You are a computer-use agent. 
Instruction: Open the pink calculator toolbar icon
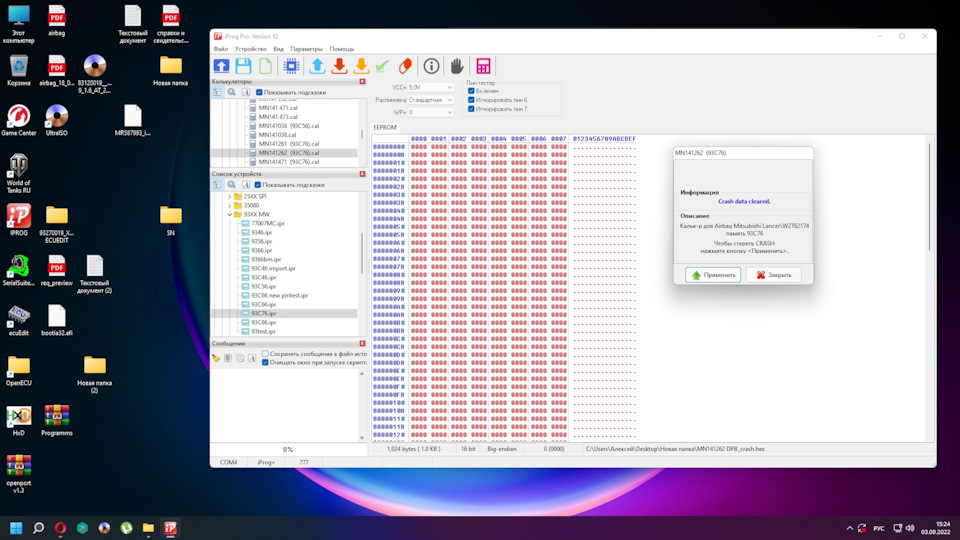click(x=483, y=66)
